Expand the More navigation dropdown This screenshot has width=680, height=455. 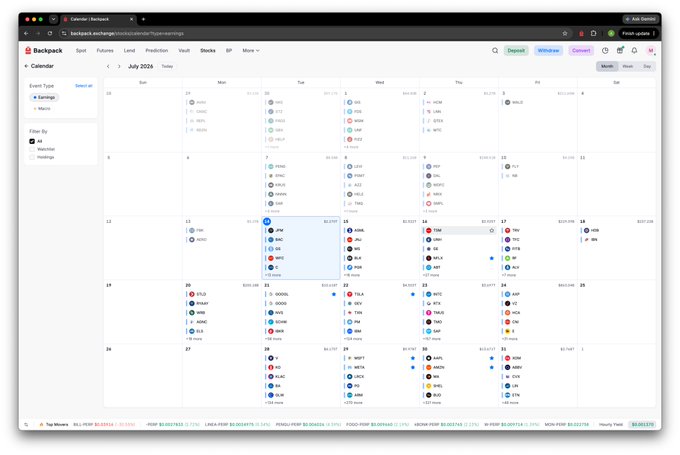pyautogui.click(x=251, y=51)
